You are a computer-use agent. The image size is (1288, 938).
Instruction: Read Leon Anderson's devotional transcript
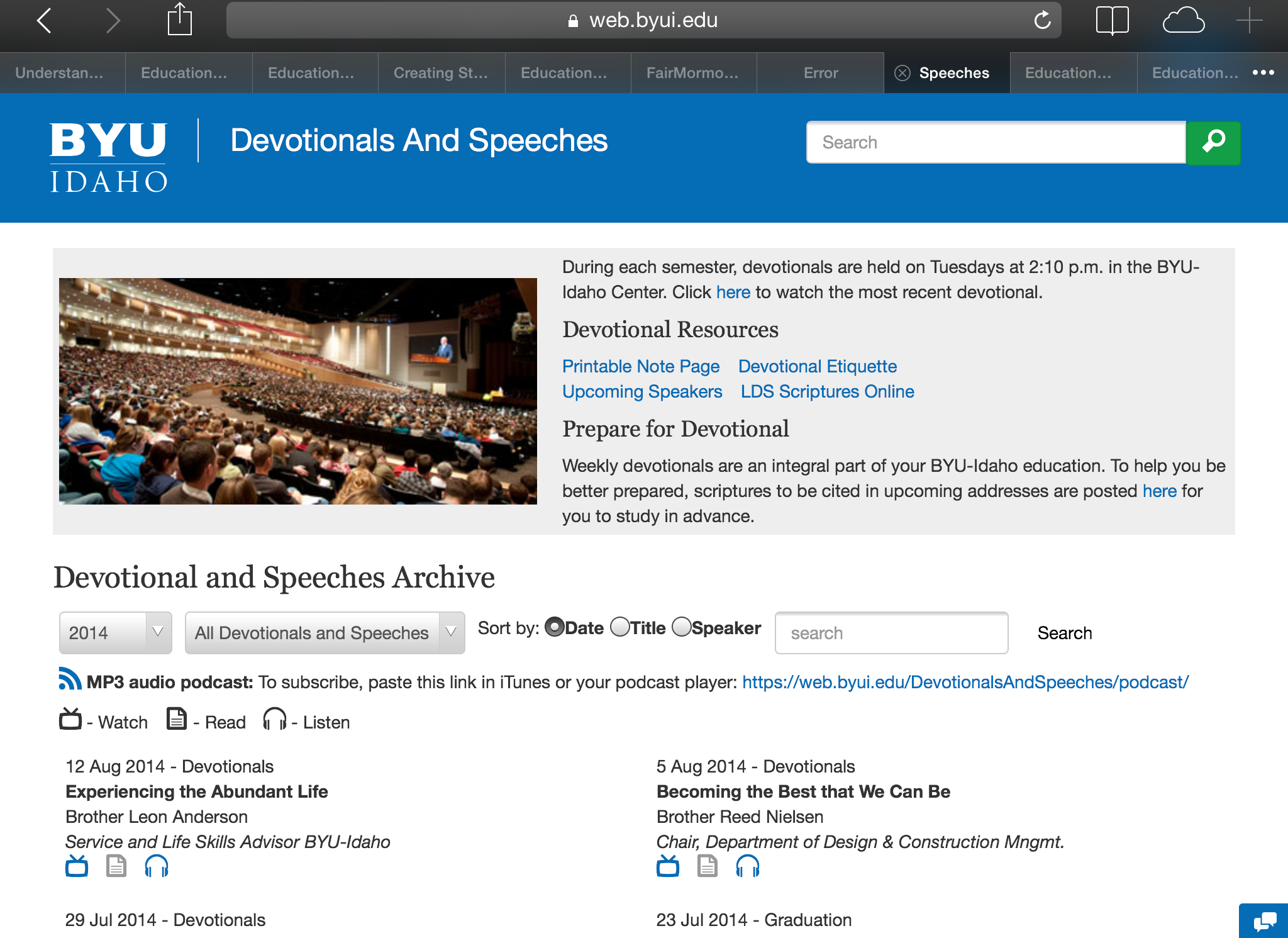pos(116,866)
